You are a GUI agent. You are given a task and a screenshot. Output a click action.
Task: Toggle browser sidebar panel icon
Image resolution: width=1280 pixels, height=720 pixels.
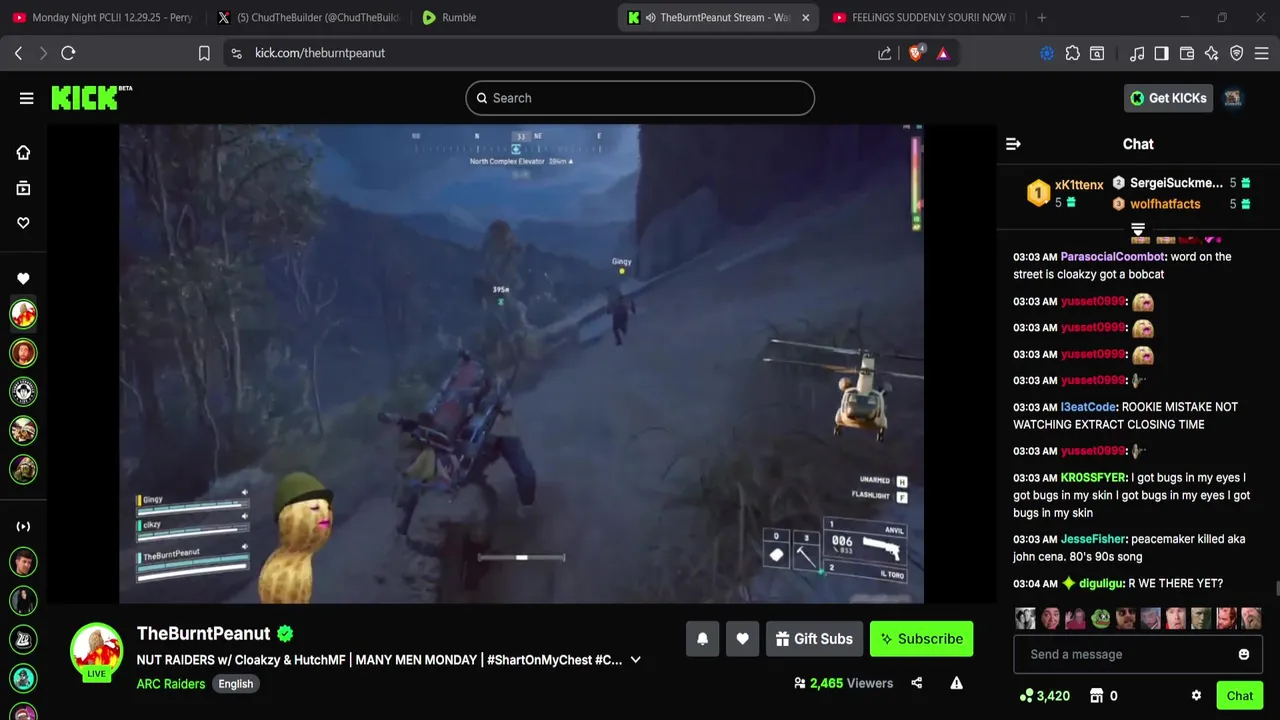1161,53
